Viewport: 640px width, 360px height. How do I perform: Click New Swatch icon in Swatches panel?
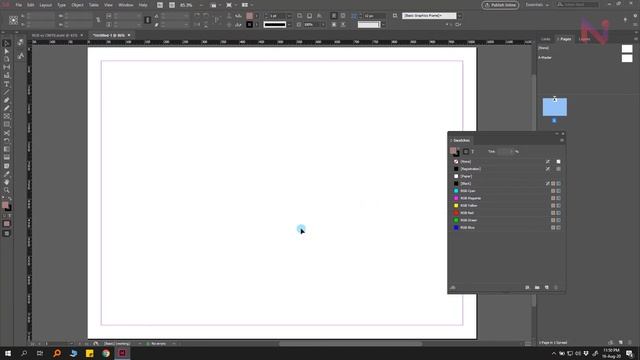pos(547,287)
